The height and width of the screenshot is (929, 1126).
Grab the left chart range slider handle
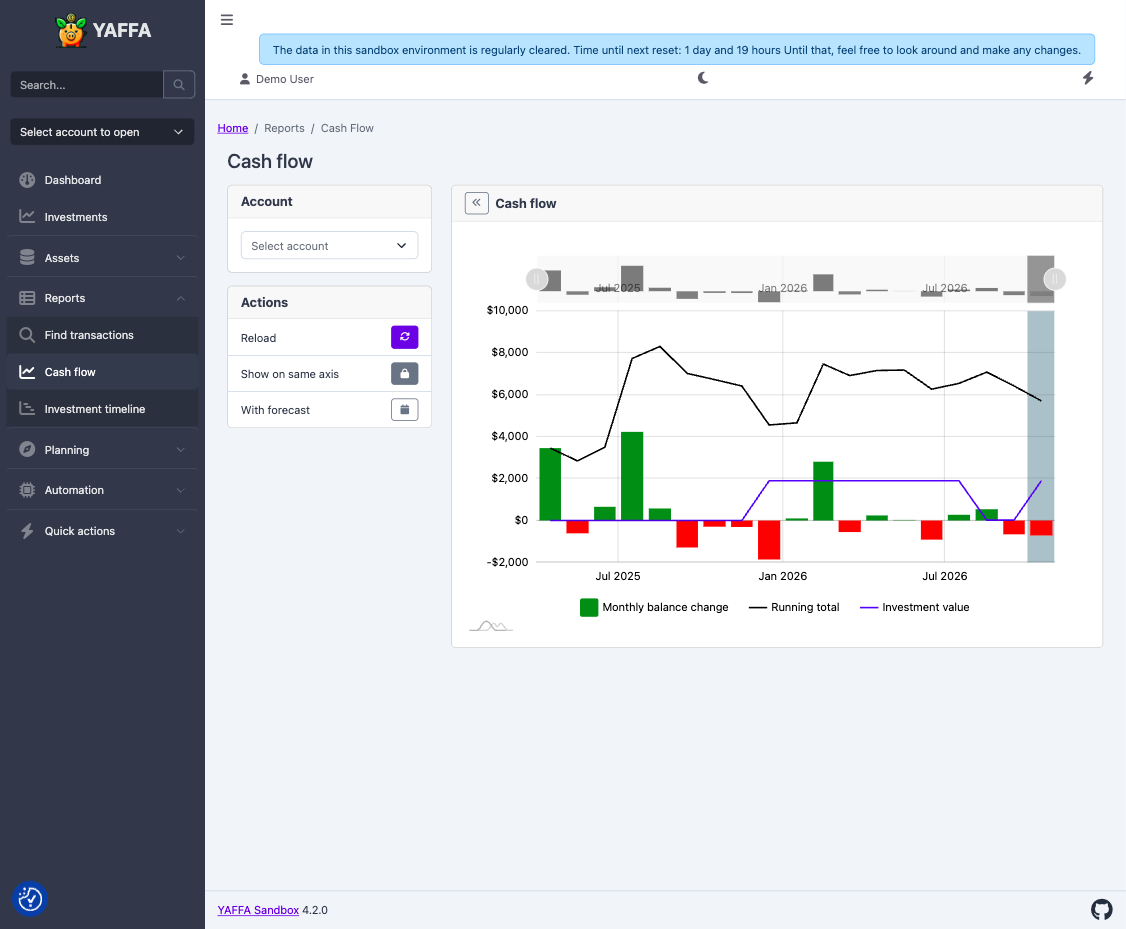coord(536,279)
